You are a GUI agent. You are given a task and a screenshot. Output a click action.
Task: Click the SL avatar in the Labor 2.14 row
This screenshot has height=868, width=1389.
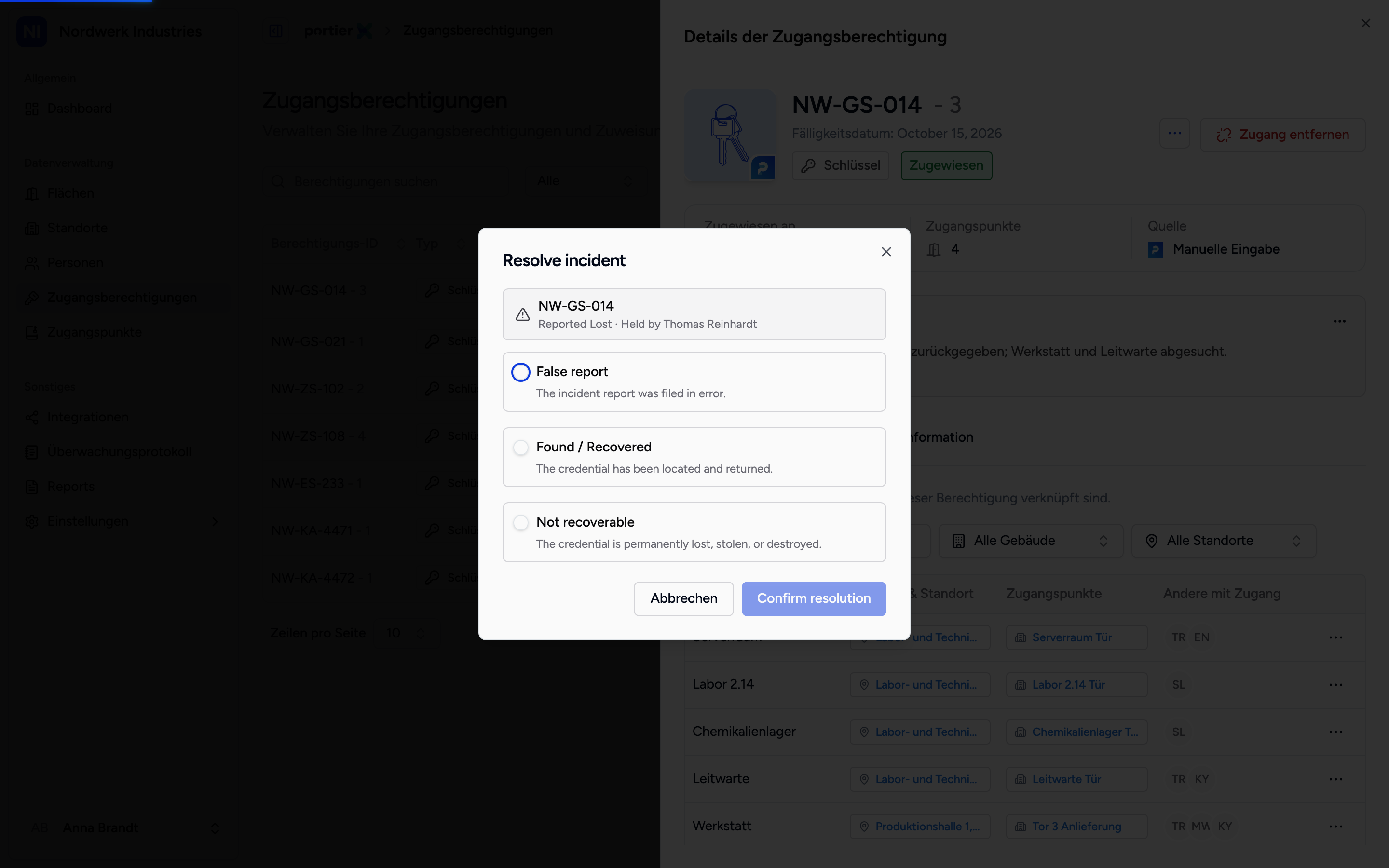pyautogui.click(x=1178, y=685)
